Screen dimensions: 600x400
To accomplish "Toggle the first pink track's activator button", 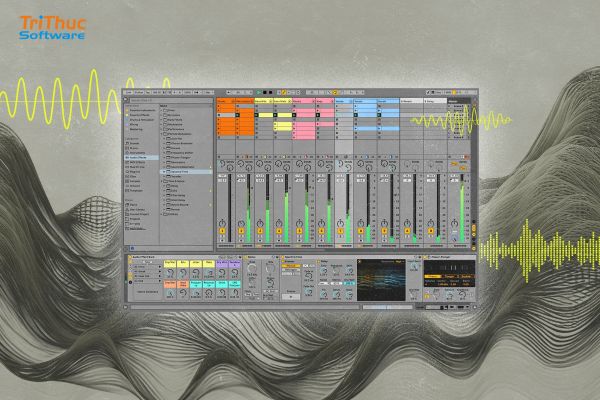I will click(x=299, y=231).
